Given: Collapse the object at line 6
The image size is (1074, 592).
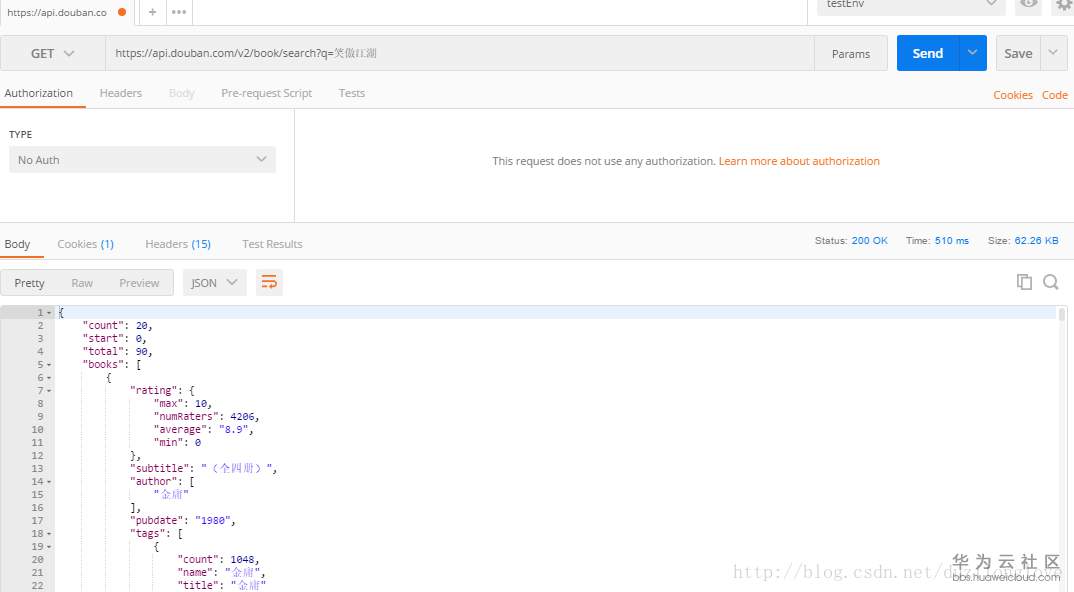Looking at the screenshot, I should [49, 378].
